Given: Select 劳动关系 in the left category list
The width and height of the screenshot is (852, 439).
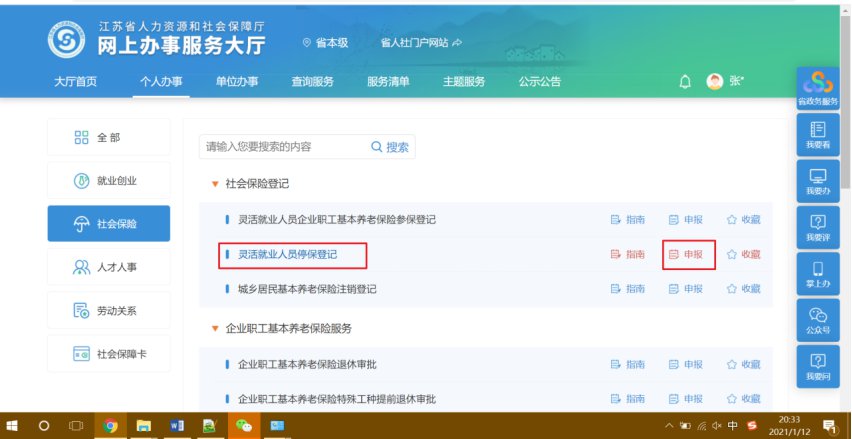Looking at the screenshot, I should (x=108, y=310).
